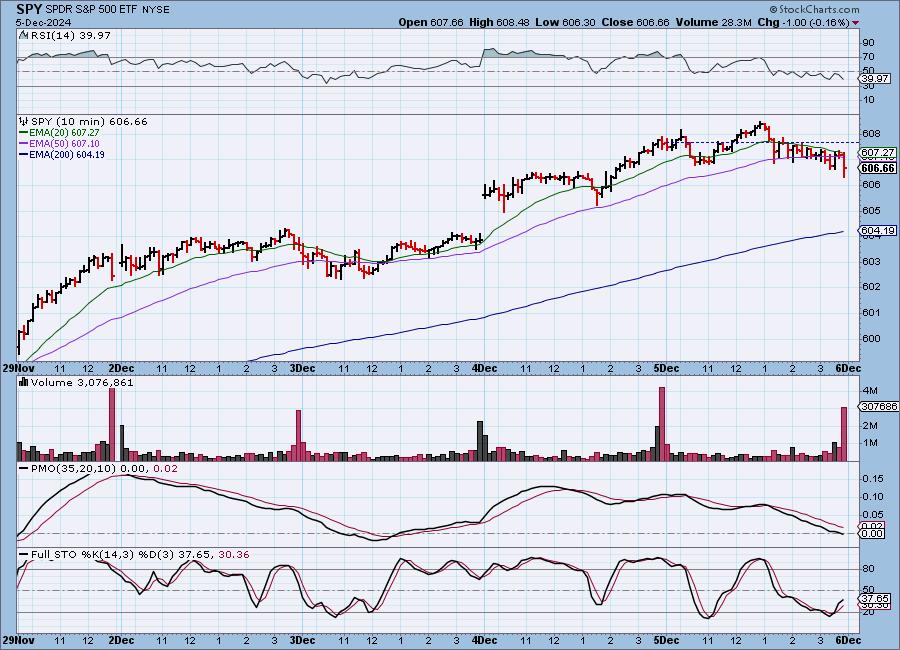Click the green EMA(20) legend line

click(x=24, y=133)
